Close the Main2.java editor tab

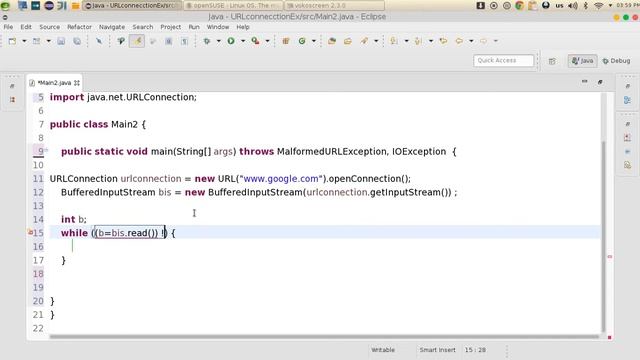[x=77, y=83]
